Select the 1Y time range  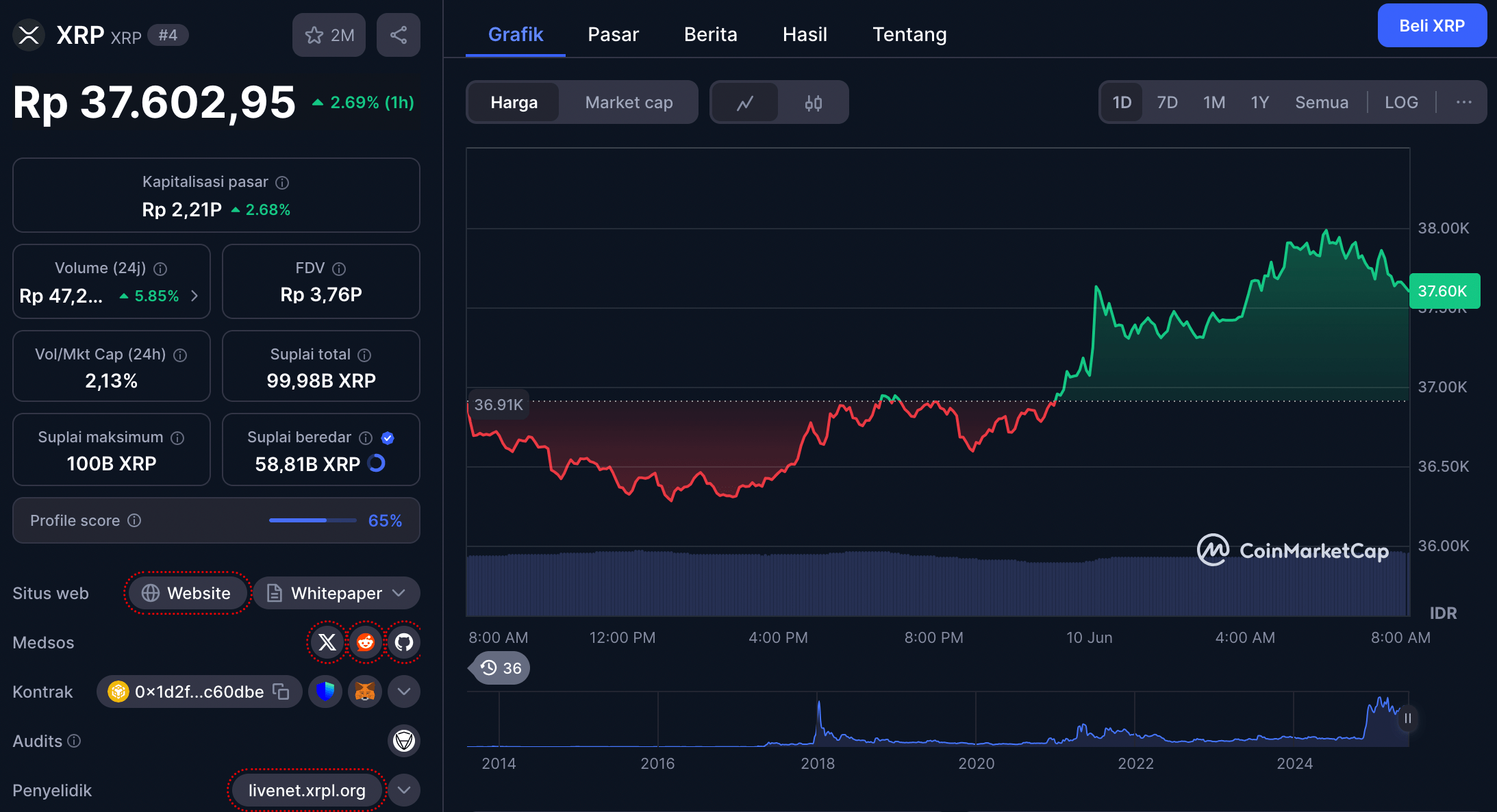[1260, 103]
